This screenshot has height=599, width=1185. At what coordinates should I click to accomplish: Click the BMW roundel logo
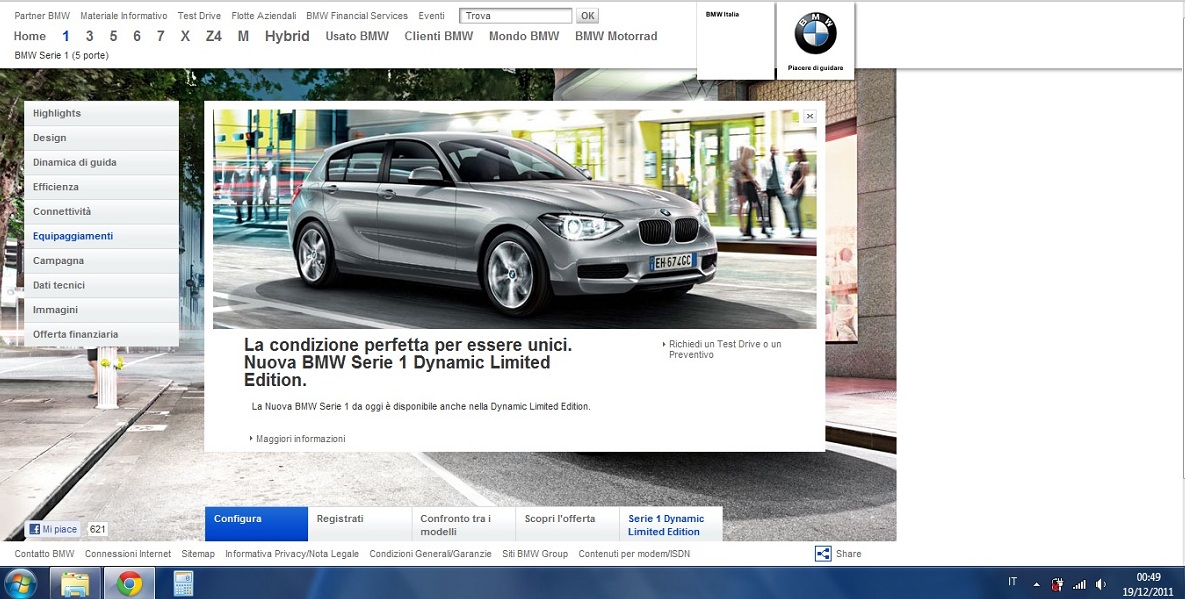[815, 33]
